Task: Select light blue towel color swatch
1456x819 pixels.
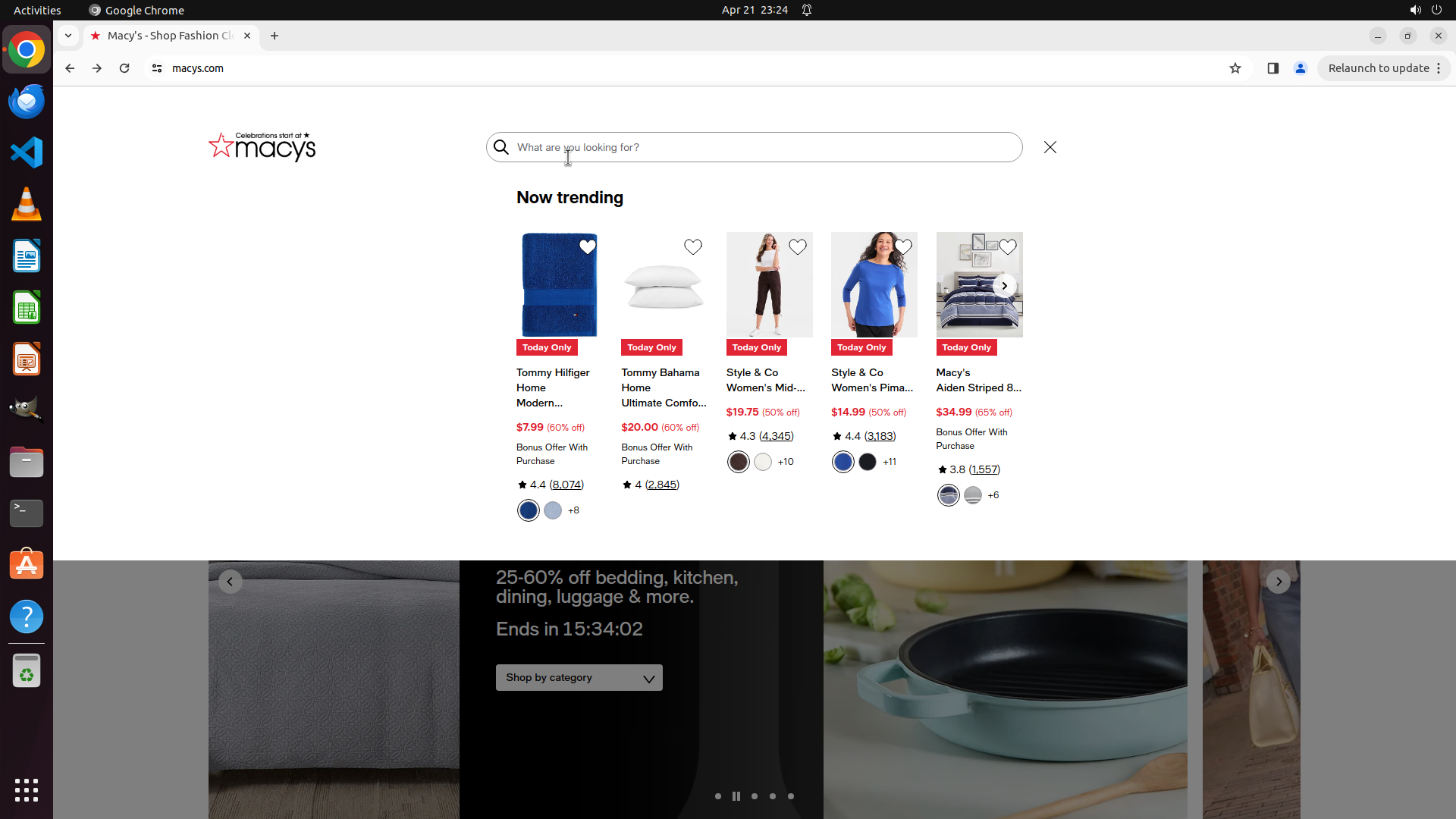Action: [553, 510]
